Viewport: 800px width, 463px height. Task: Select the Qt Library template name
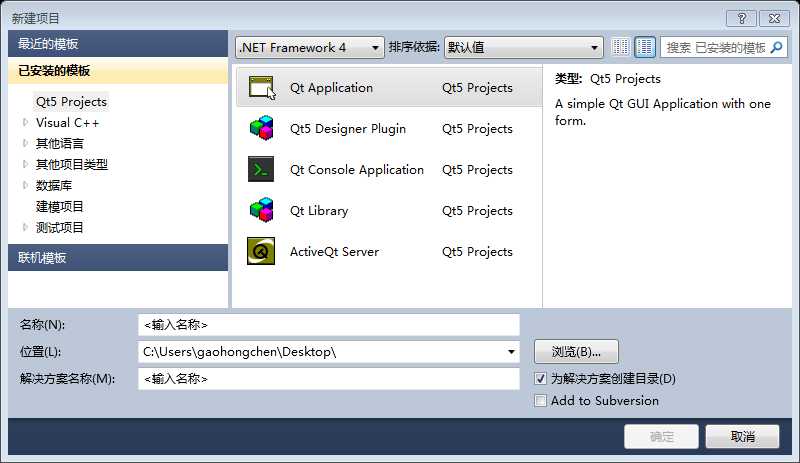319,210
